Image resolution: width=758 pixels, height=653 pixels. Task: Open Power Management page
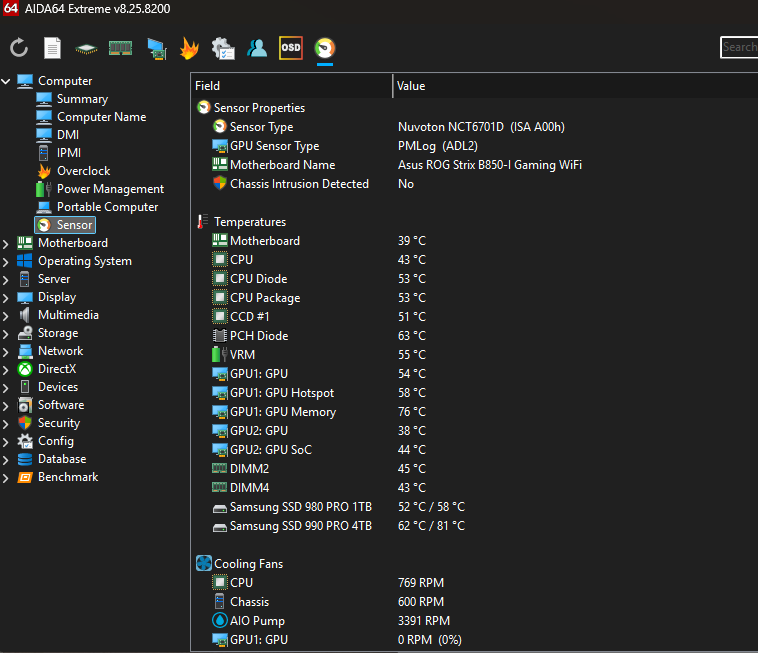point(110,189)
